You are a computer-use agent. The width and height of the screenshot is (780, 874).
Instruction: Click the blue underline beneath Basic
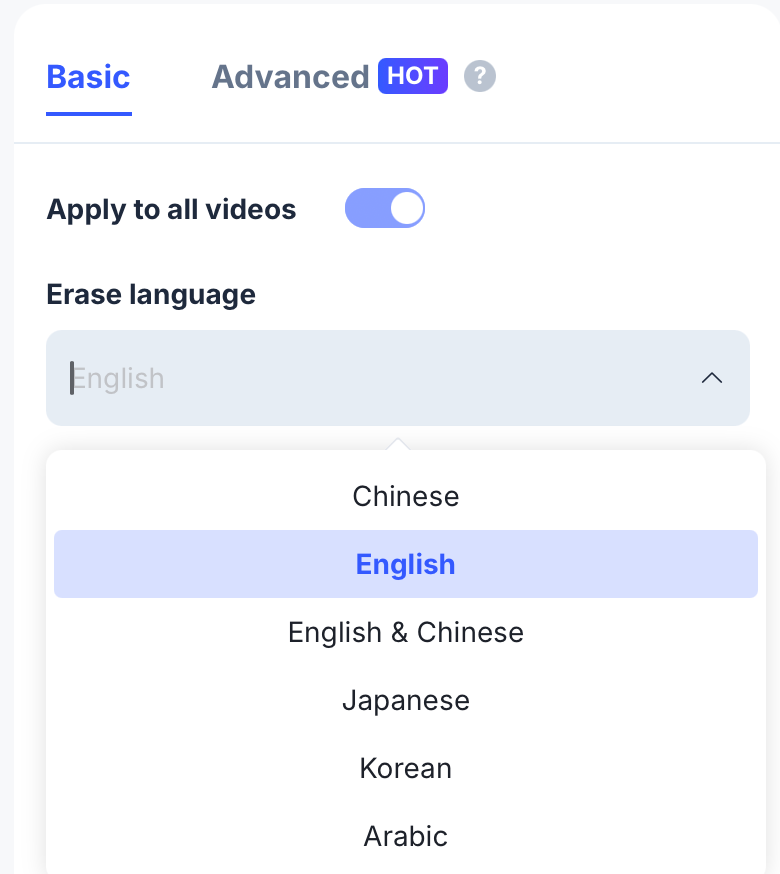(x=89, y=113)
